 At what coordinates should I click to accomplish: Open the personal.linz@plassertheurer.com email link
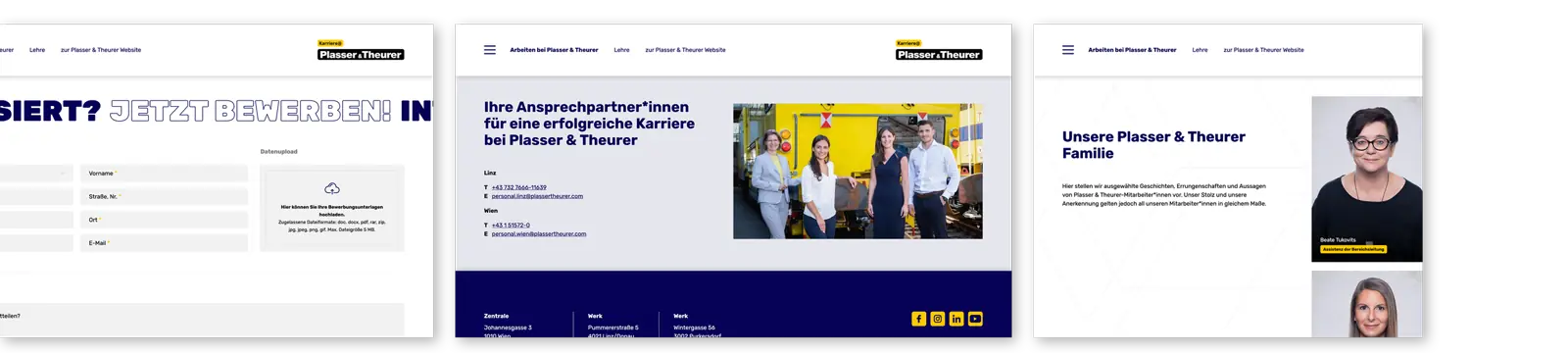tap(537, 196)
